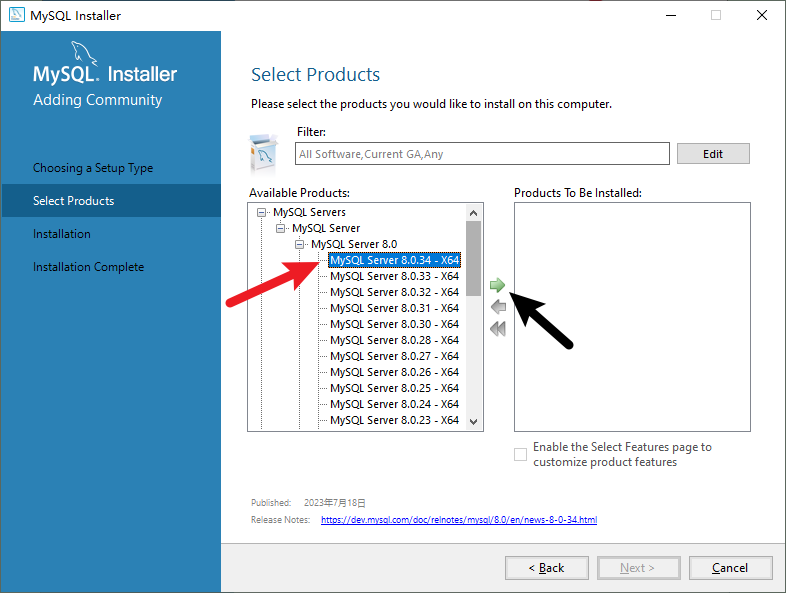The image size is (786, 593).
Task: Select MySQL Server 8.0.25 - X64
Action: pos(394,388)
